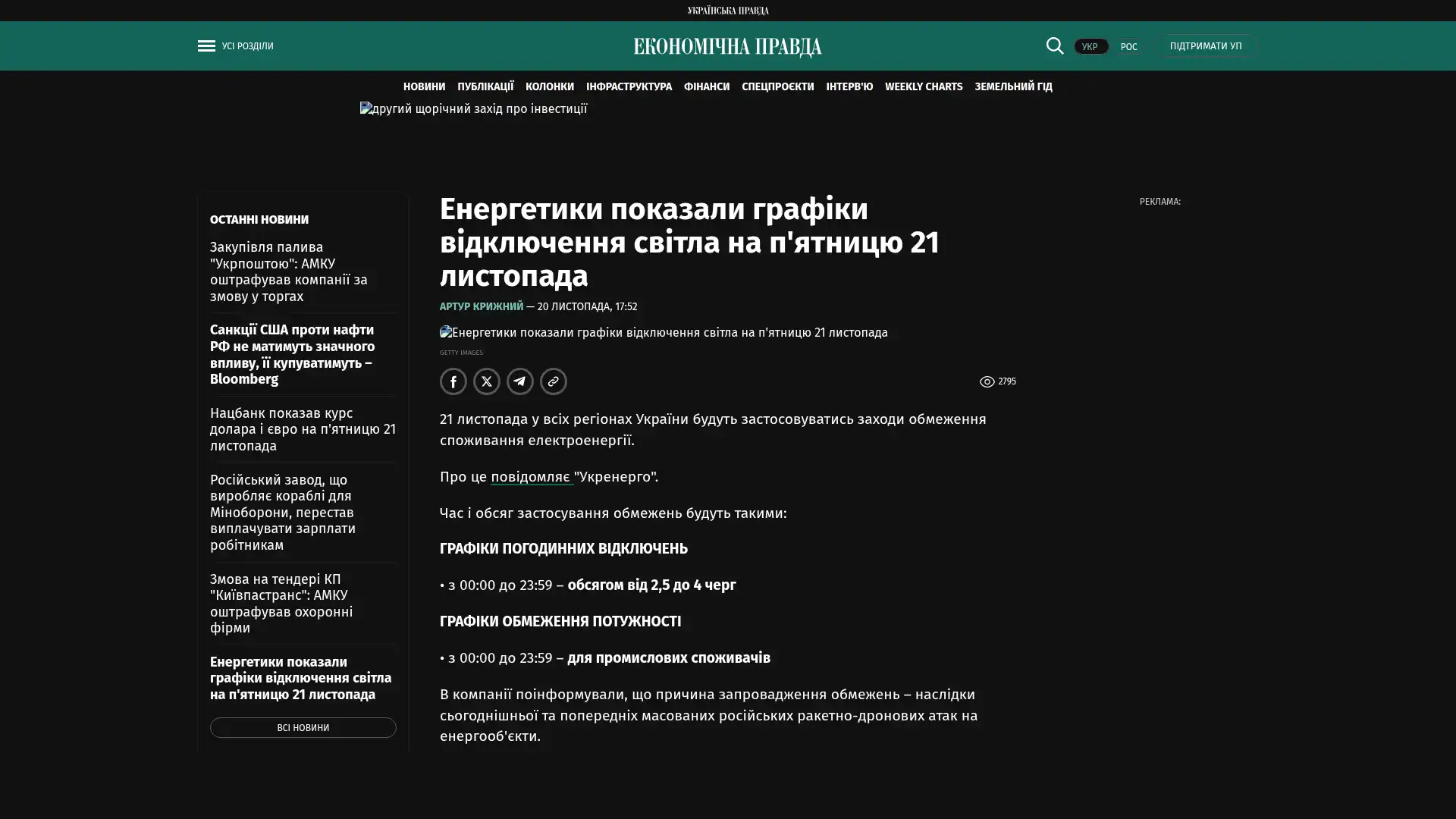Open the Новини menu section
1456x819 pixels.
click(x=424, y=86)
